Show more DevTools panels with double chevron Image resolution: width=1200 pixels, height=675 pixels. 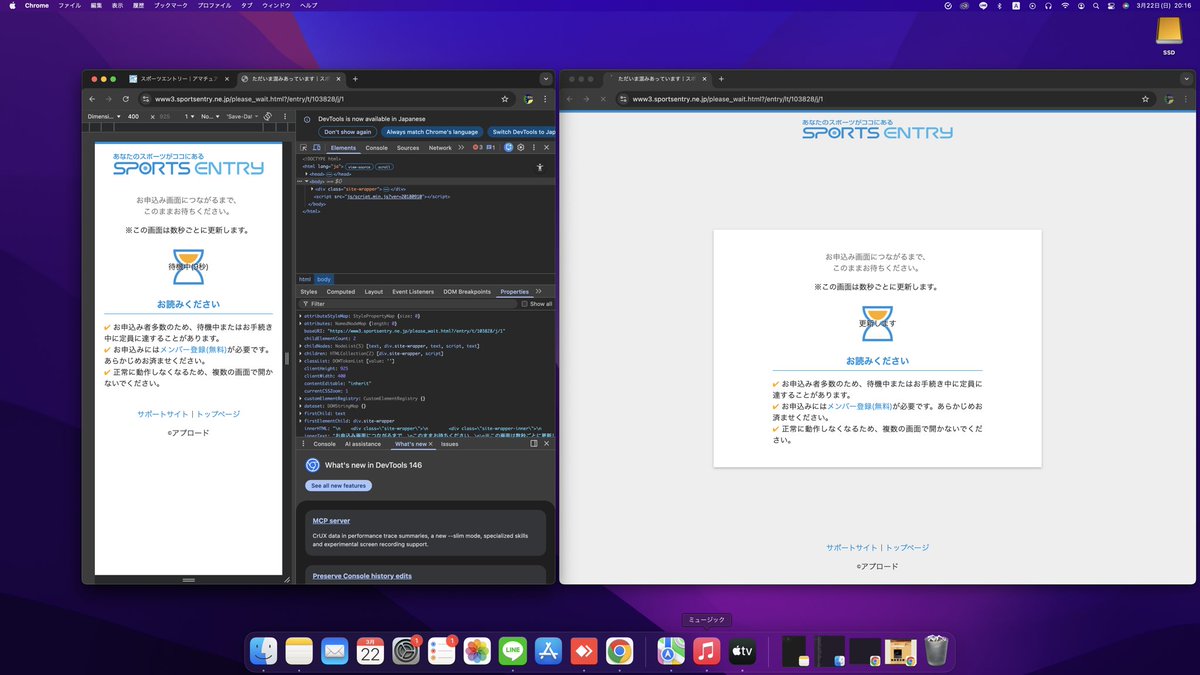pyautogui.click(x=461, y=148)
